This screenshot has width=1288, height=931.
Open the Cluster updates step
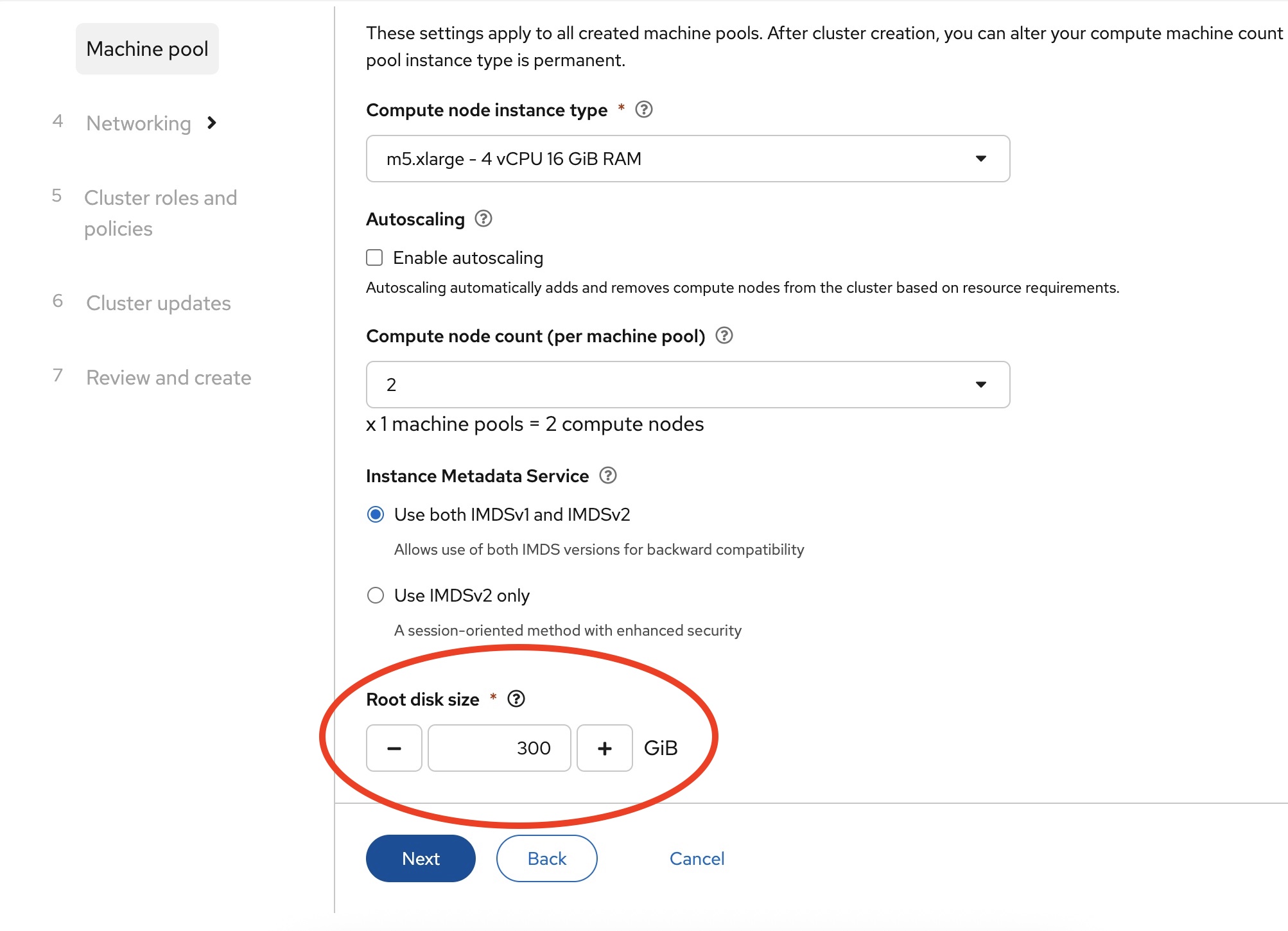[x=159, y=303]
